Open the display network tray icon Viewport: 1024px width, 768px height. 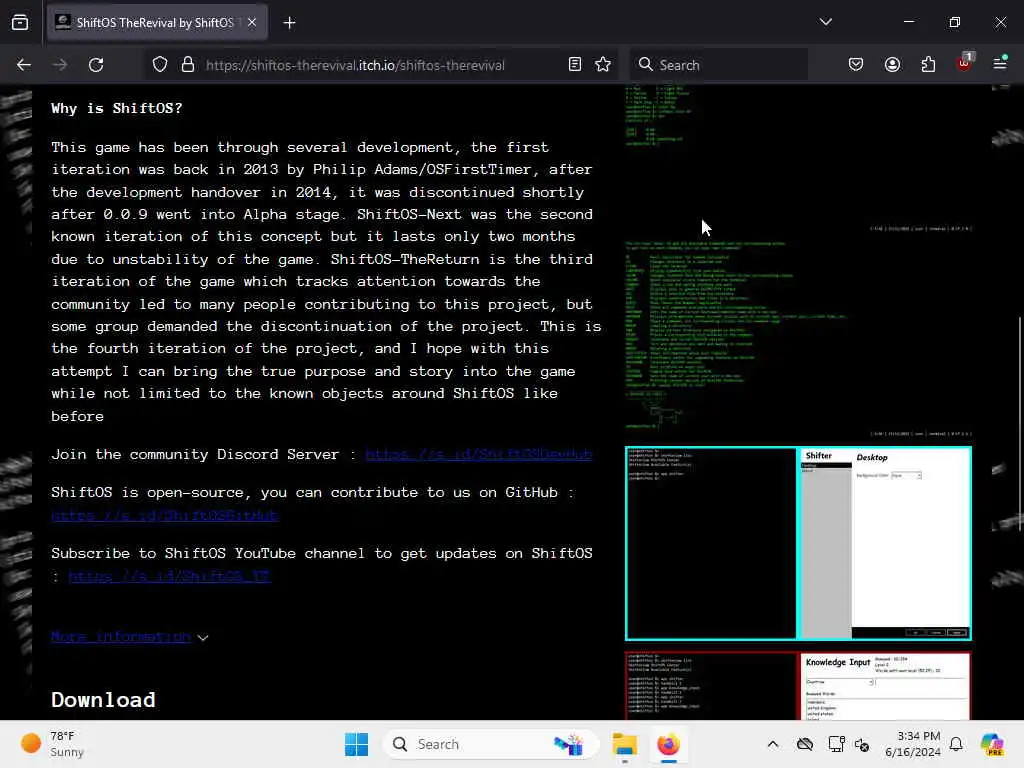837,744
